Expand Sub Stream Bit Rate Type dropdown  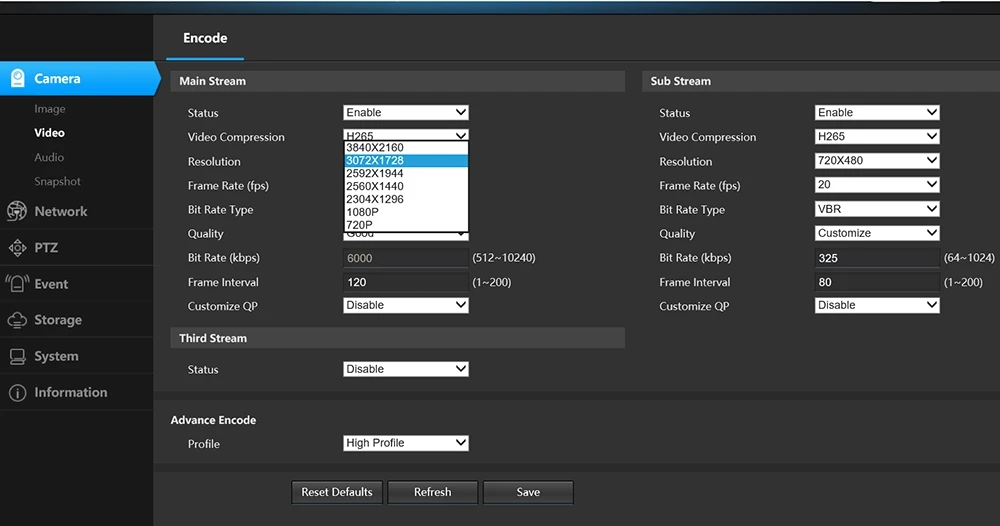[877, 209]
